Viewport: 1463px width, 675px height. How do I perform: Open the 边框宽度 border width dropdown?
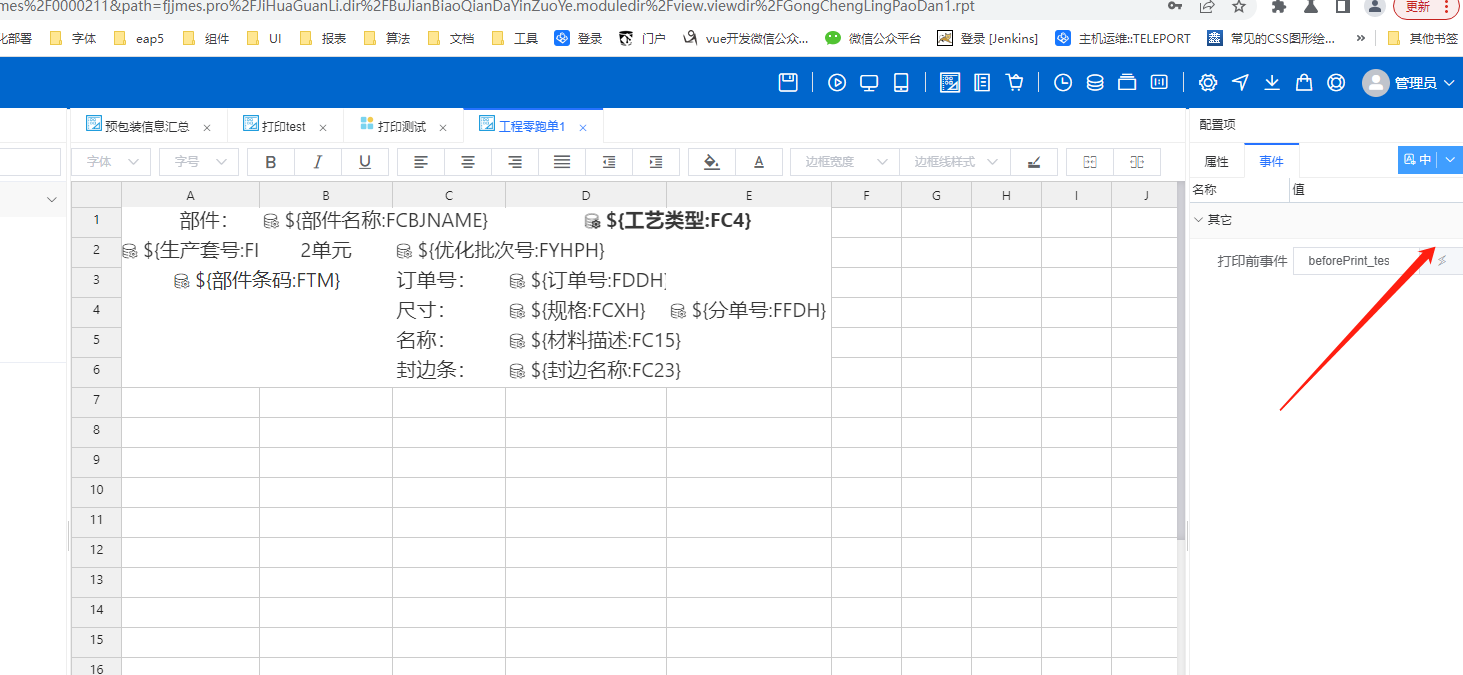point(844,162)
